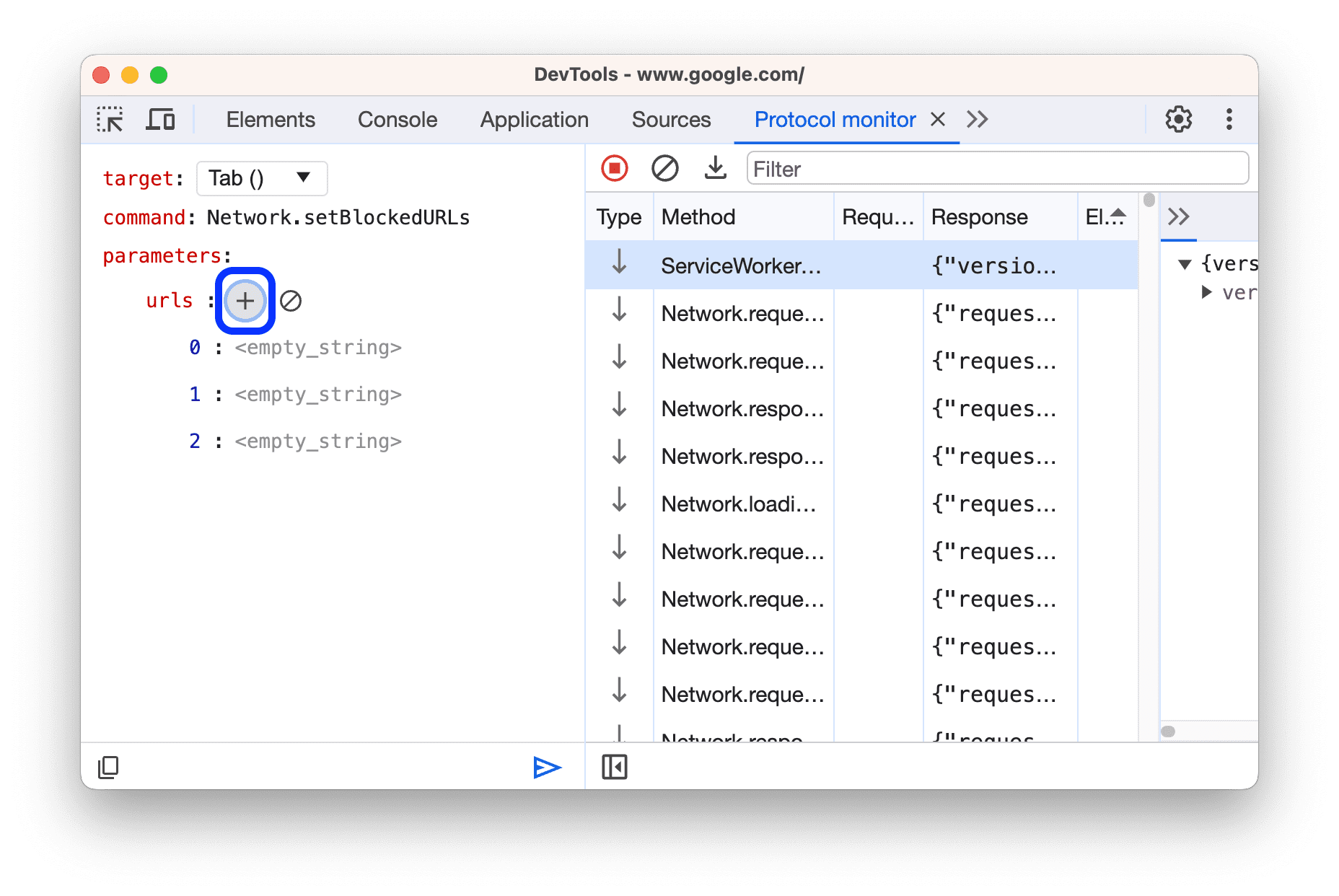1339x896 pixels.
Task: Close the Protocol monitor tab
Action: click(937, 119)
